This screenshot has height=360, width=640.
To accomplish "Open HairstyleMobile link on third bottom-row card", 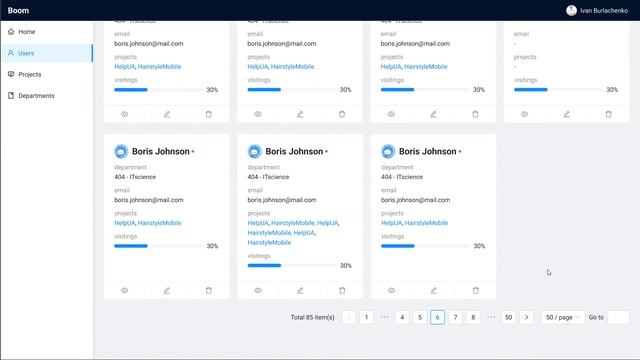I will (x=426, y=223).
